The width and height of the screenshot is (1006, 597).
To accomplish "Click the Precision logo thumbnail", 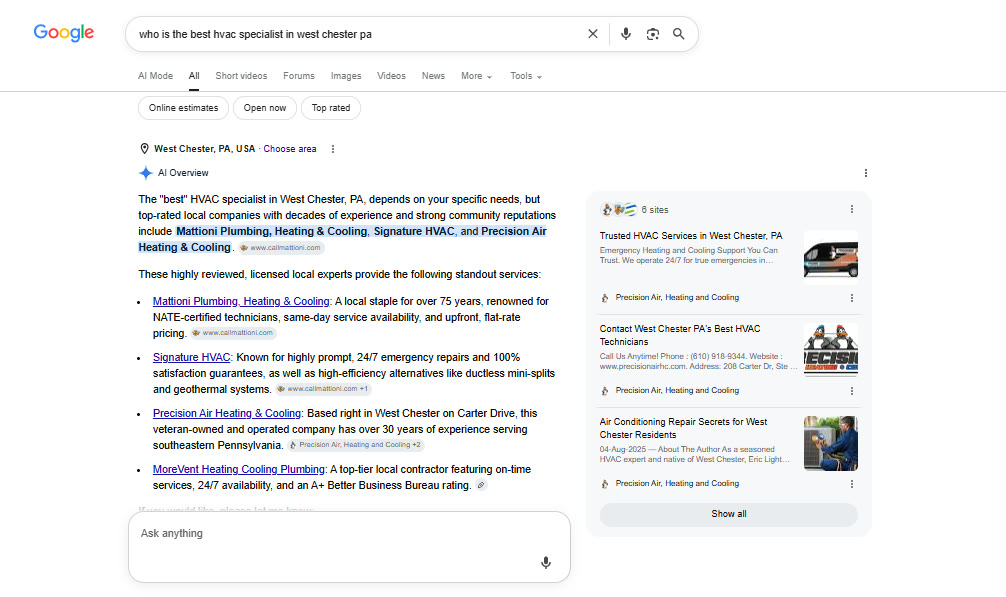I will click(x=831, y=350).
